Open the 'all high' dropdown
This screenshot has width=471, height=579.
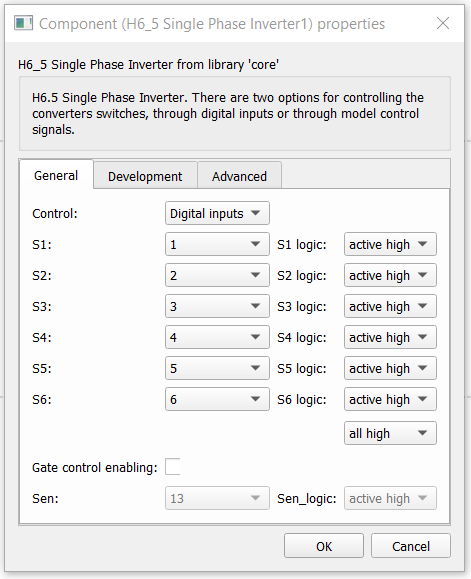click(x=390, y=433)
